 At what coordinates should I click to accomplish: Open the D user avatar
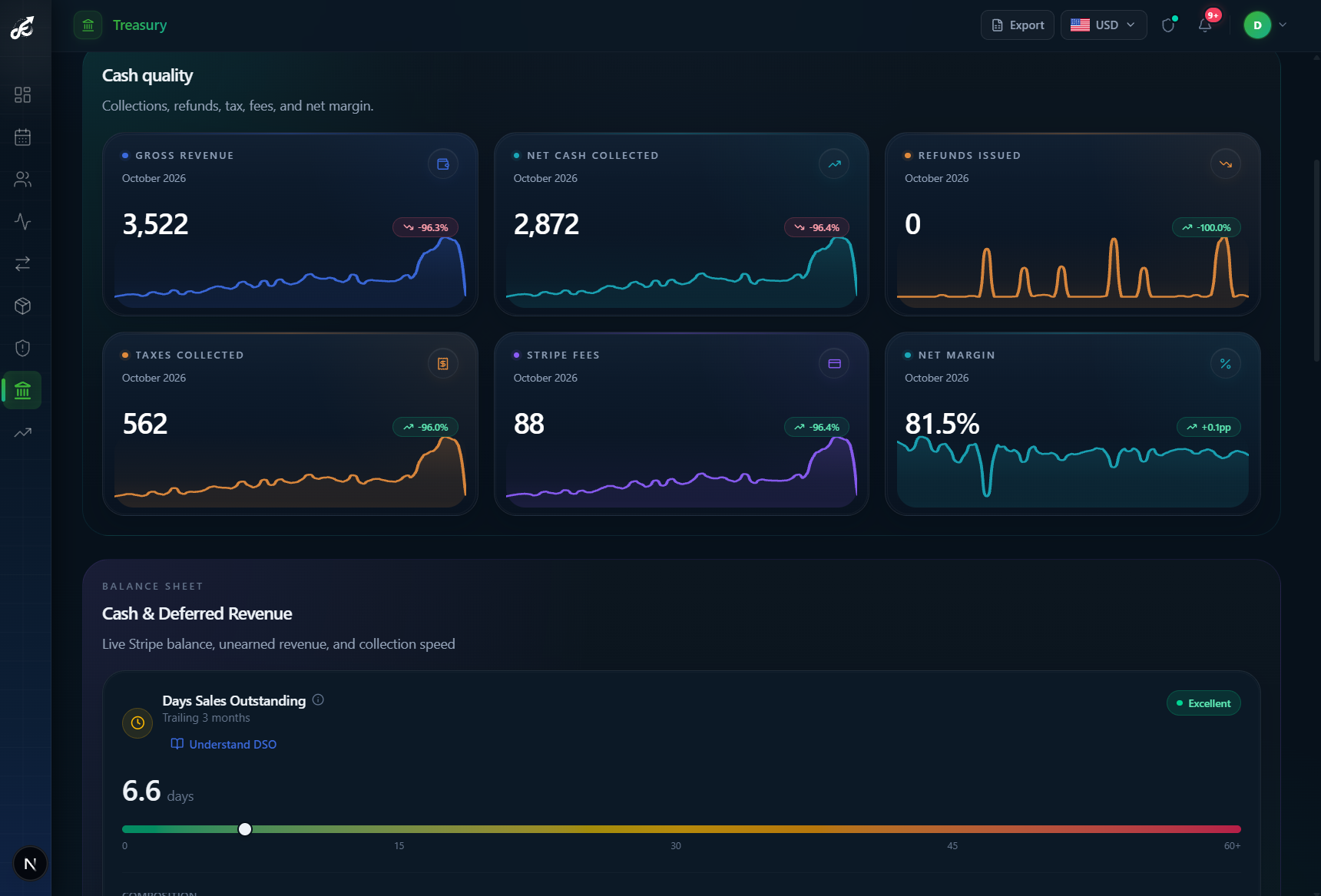click(x=1257, y=25)
